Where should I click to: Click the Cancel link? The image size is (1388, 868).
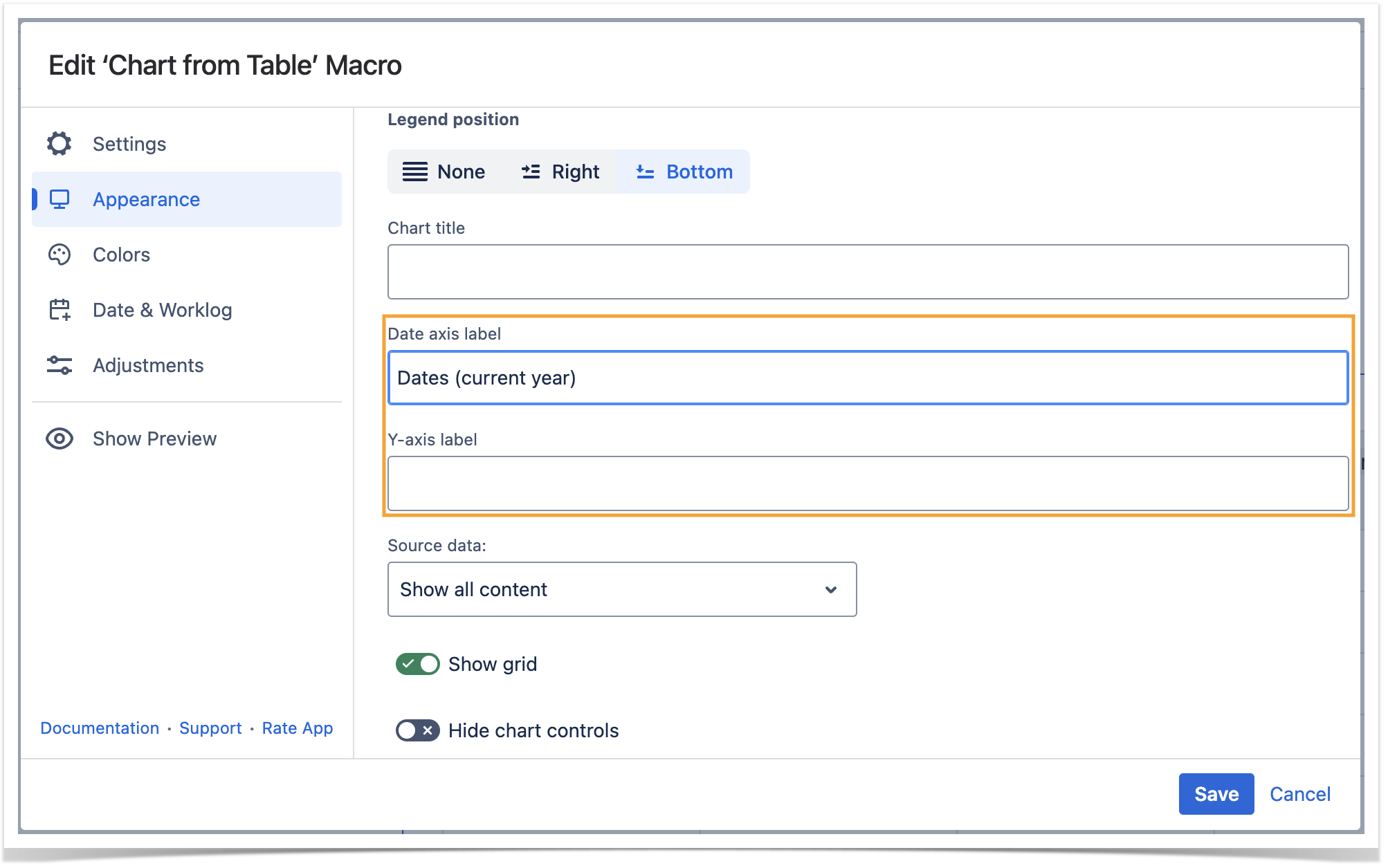(x=1299, y=794)
